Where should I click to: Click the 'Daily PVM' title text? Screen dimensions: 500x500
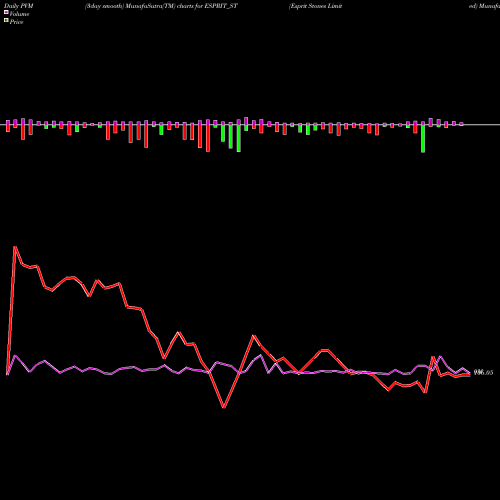pos(19,6)
